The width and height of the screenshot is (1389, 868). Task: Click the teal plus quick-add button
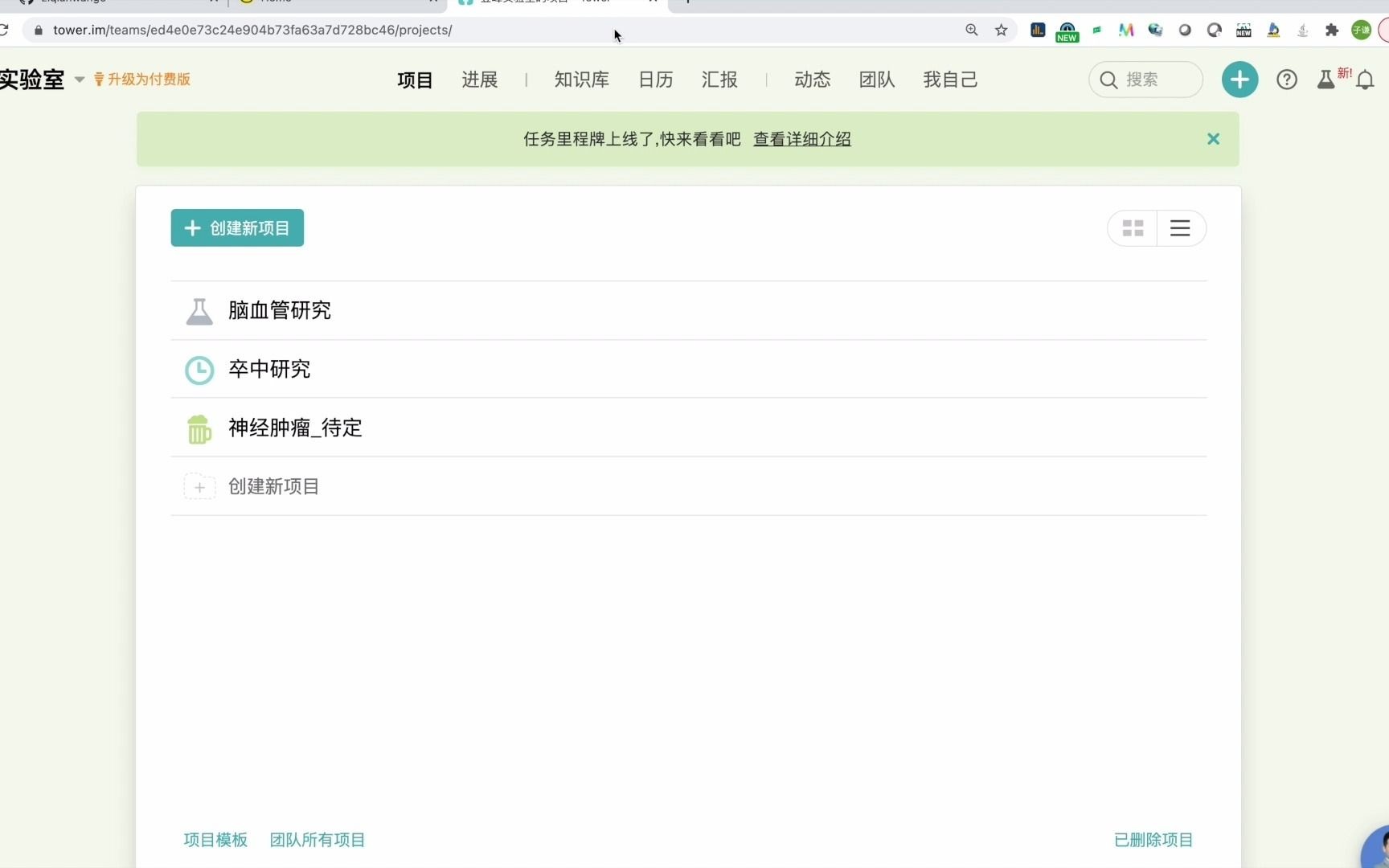(x=1239, y=80)
